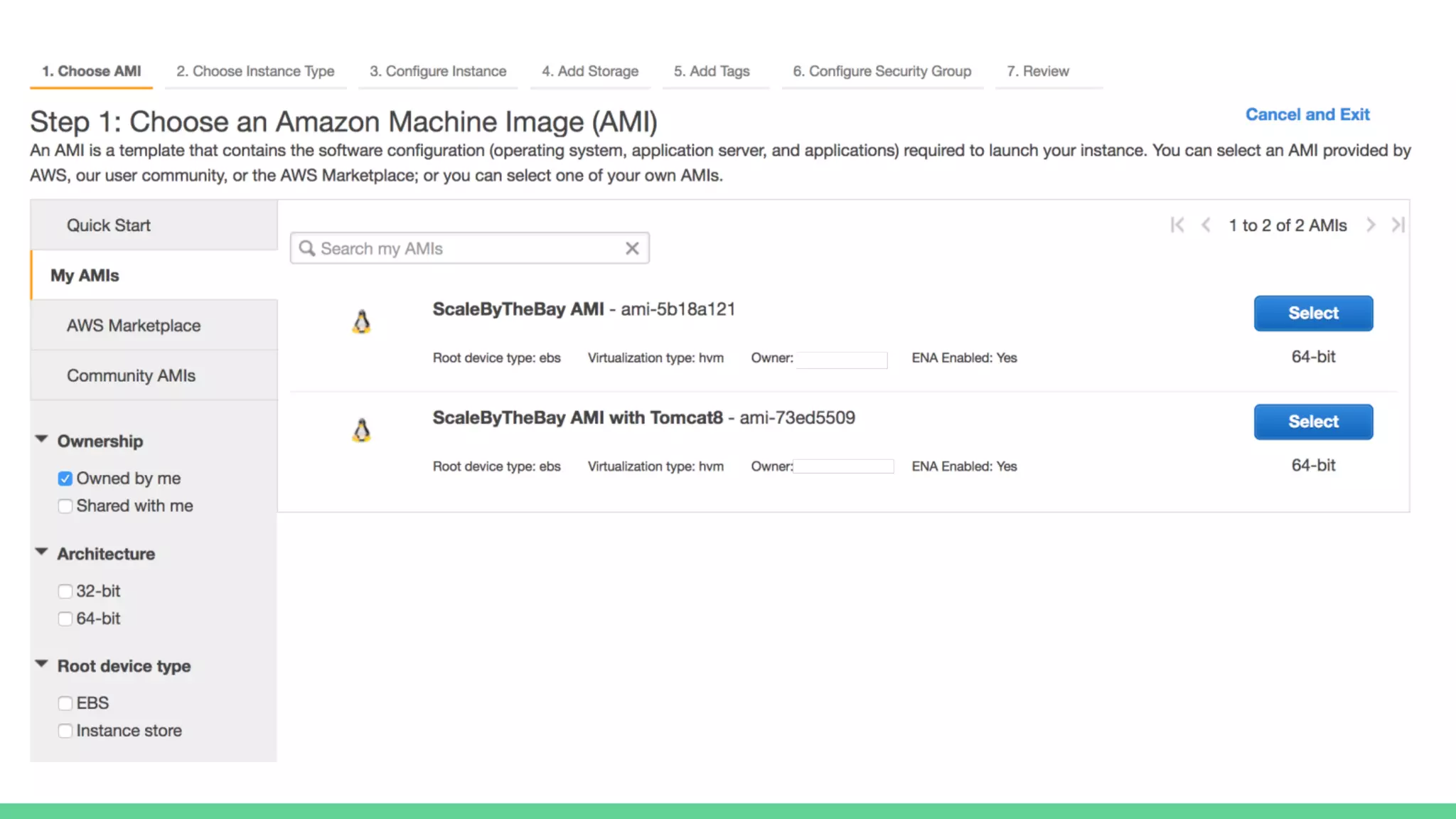Check the 64-bit architecture filter
The image size is (1456, 819).
click(65, 619)
